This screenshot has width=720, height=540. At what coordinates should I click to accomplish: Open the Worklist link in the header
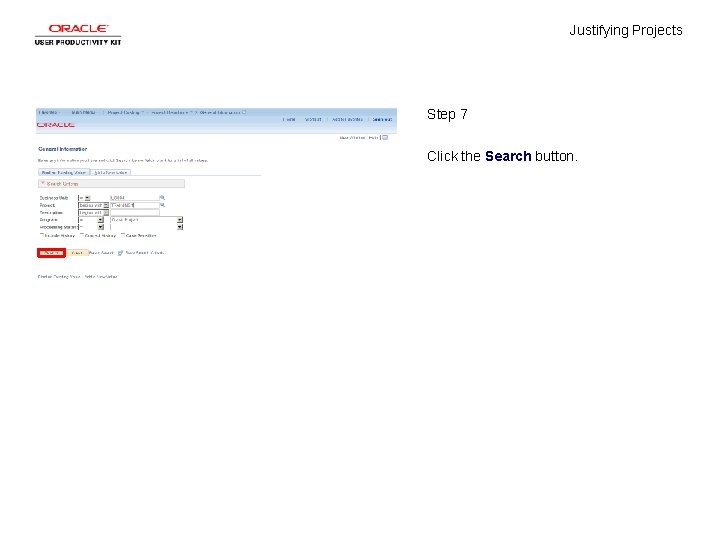click(313, 119)
